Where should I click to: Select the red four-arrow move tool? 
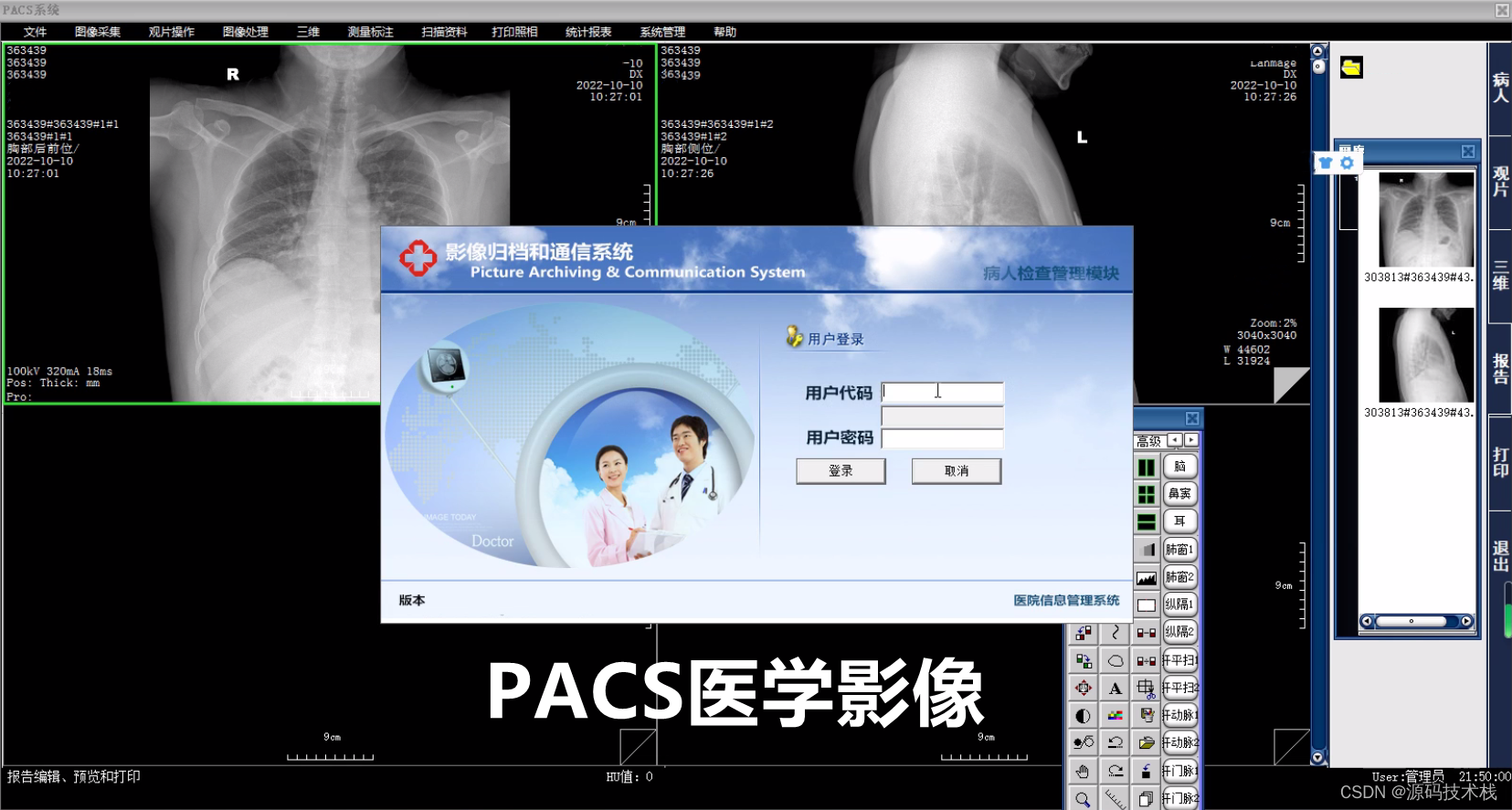tap(1084, 688)
